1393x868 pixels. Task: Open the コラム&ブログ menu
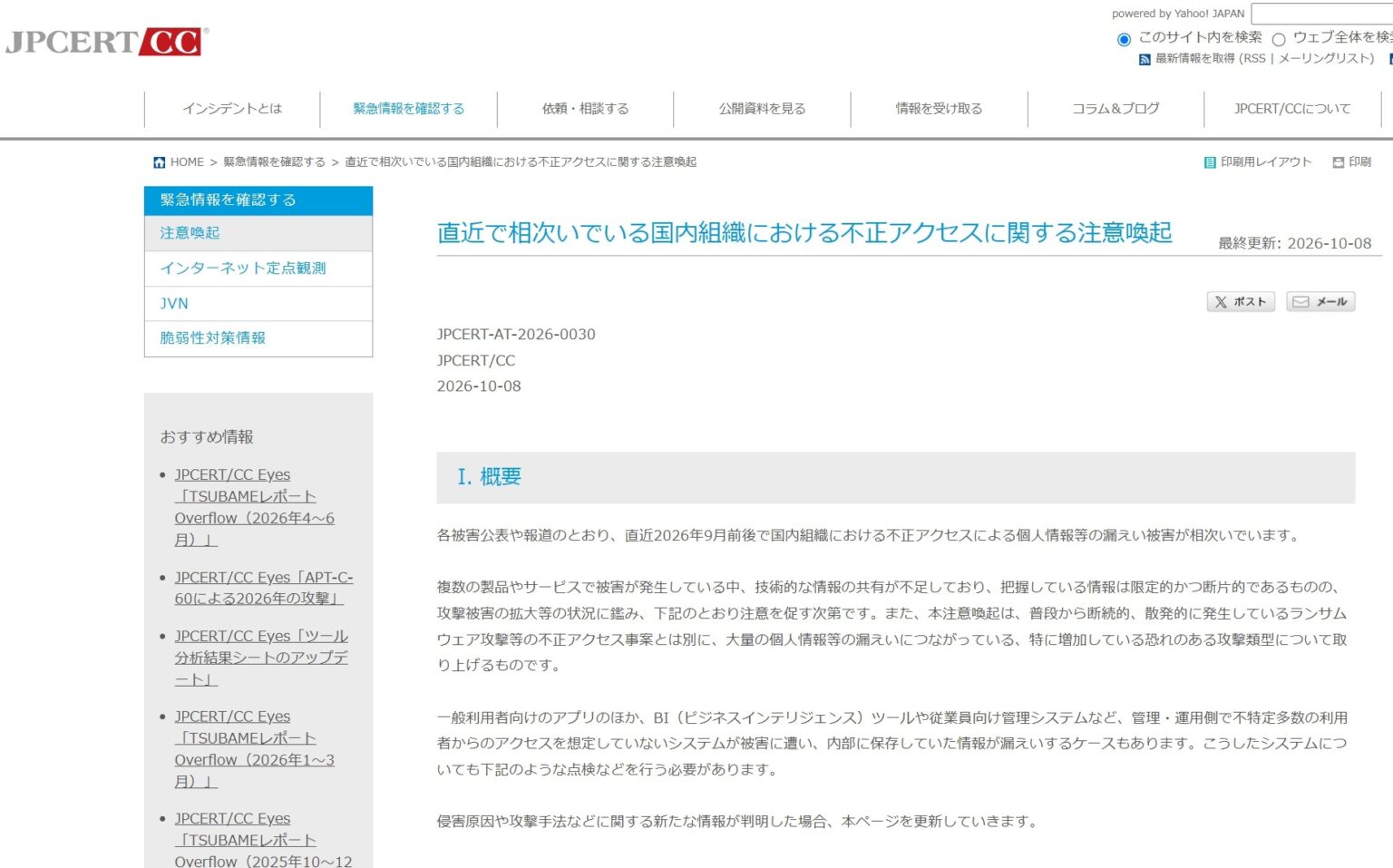pos(1115,109)
